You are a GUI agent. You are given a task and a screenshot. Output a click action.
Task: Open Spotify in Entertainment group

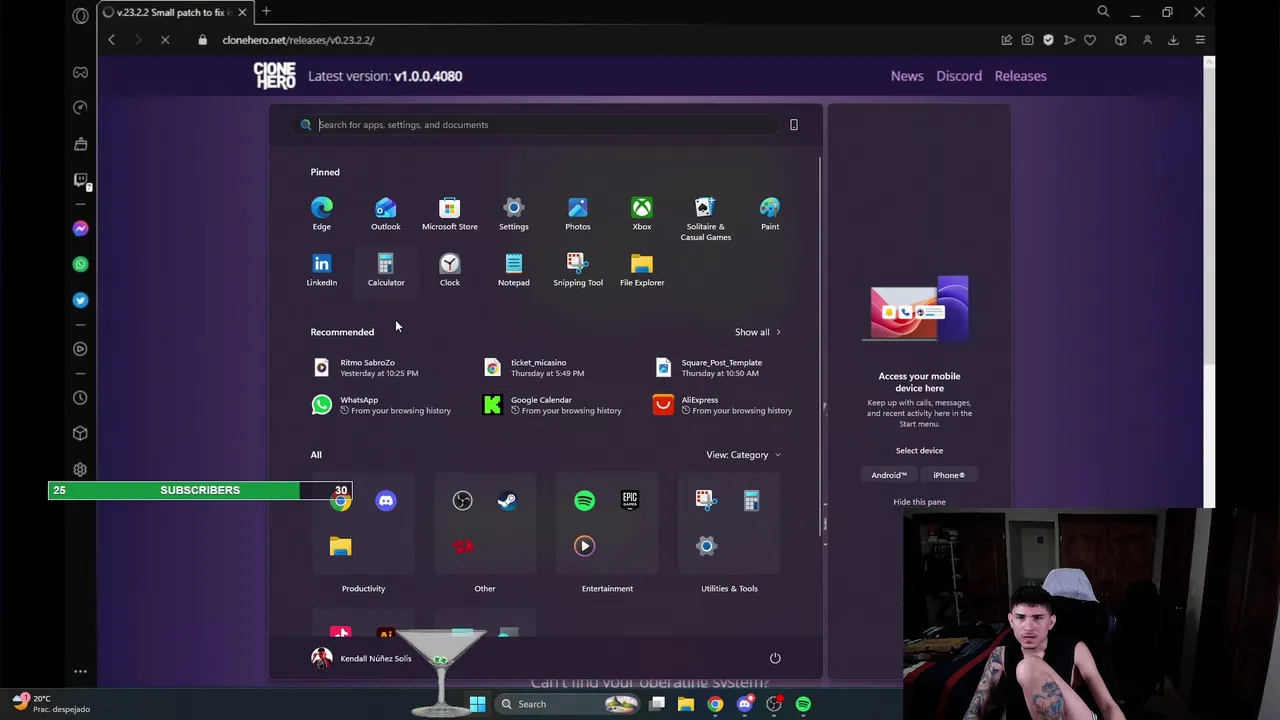[584, 500]
